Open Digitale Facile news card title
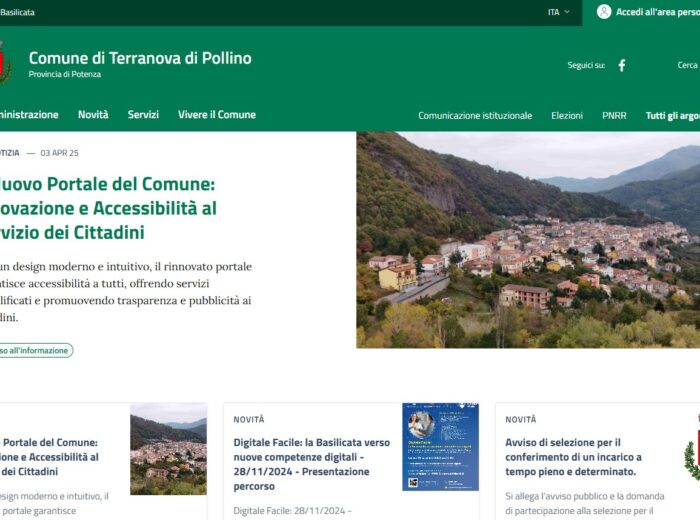Image resolution: width=700 pixels, height=520 pixels. click(311, 464)
